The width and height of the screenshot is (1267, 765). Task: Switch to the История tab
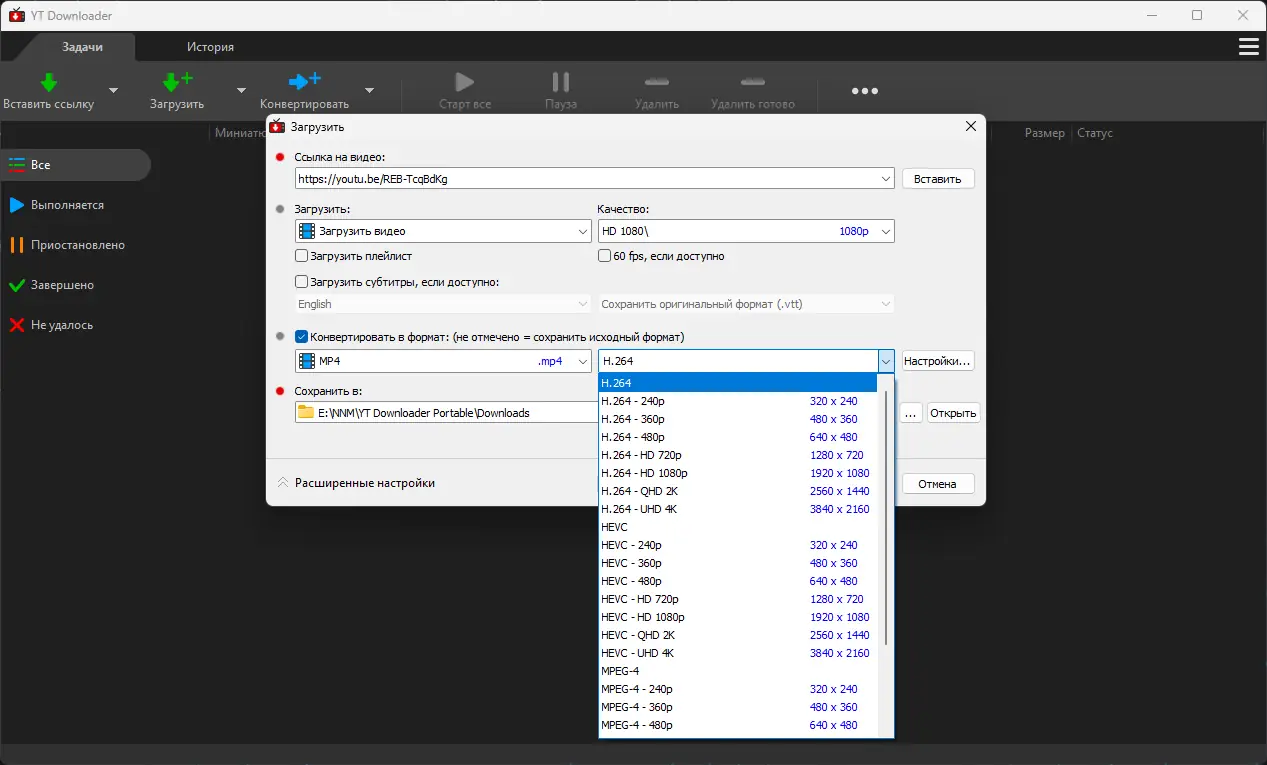click(x=210, y=47)
